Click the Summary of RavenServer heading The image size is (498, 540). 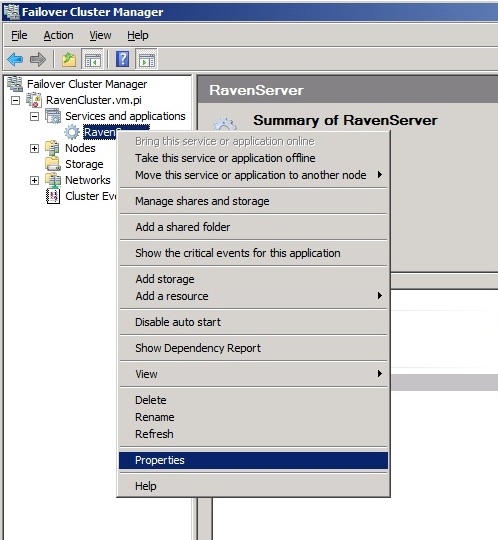pos(345,121)
